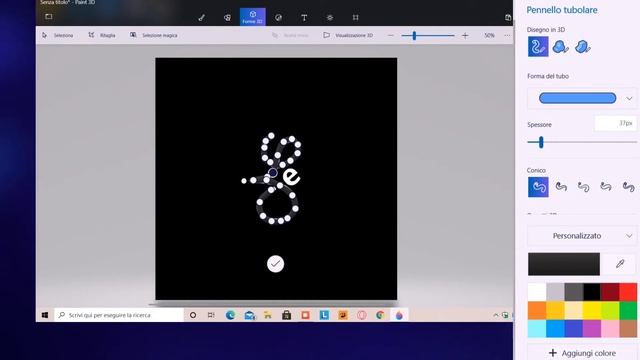
Task: Select the tube brush 3D doodle tool
Action: tap(538, 47)
